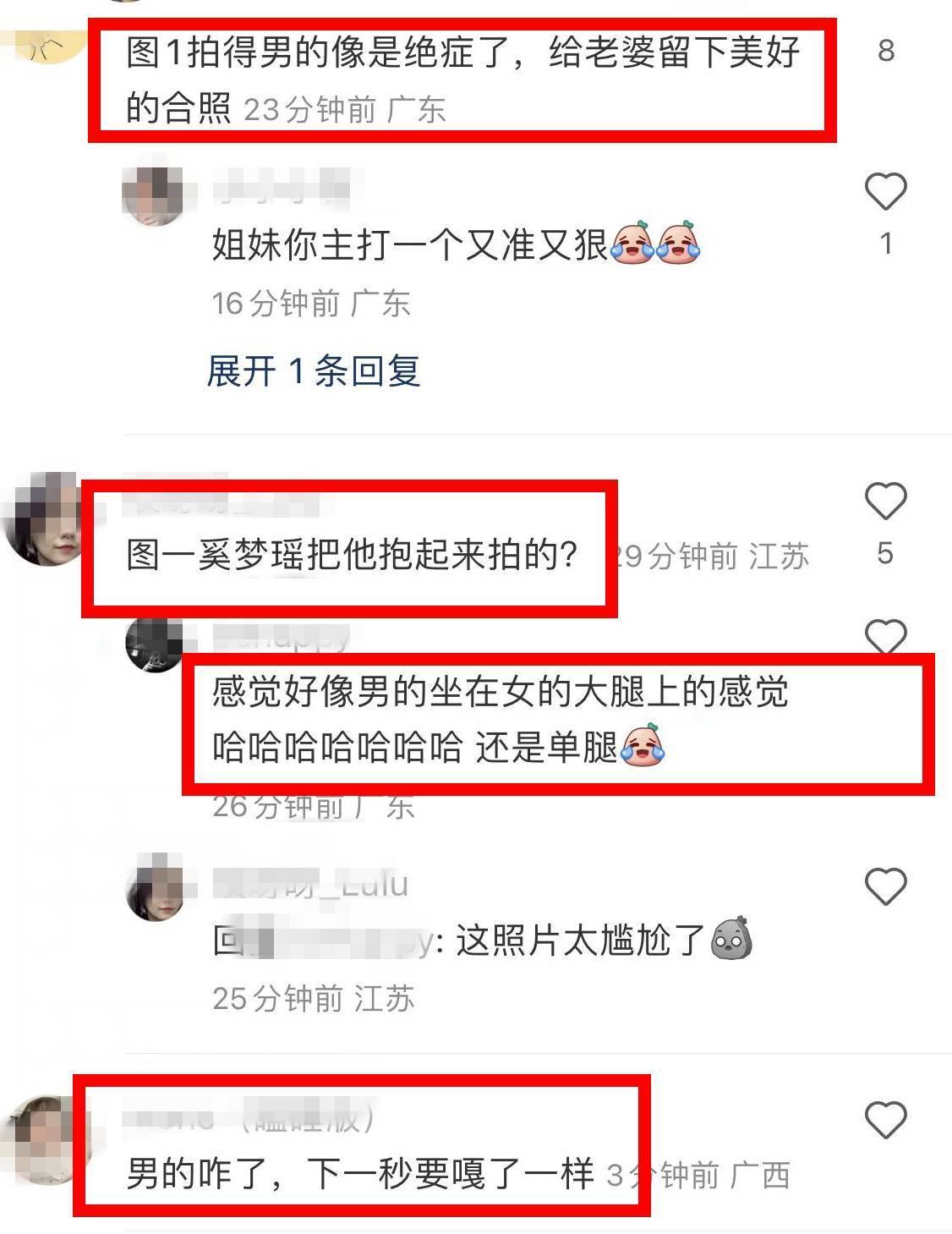The image size is (952, 1234).
Task: Open avatar of 图一奚梦瑶 comment author
Action: click(44, 519)
